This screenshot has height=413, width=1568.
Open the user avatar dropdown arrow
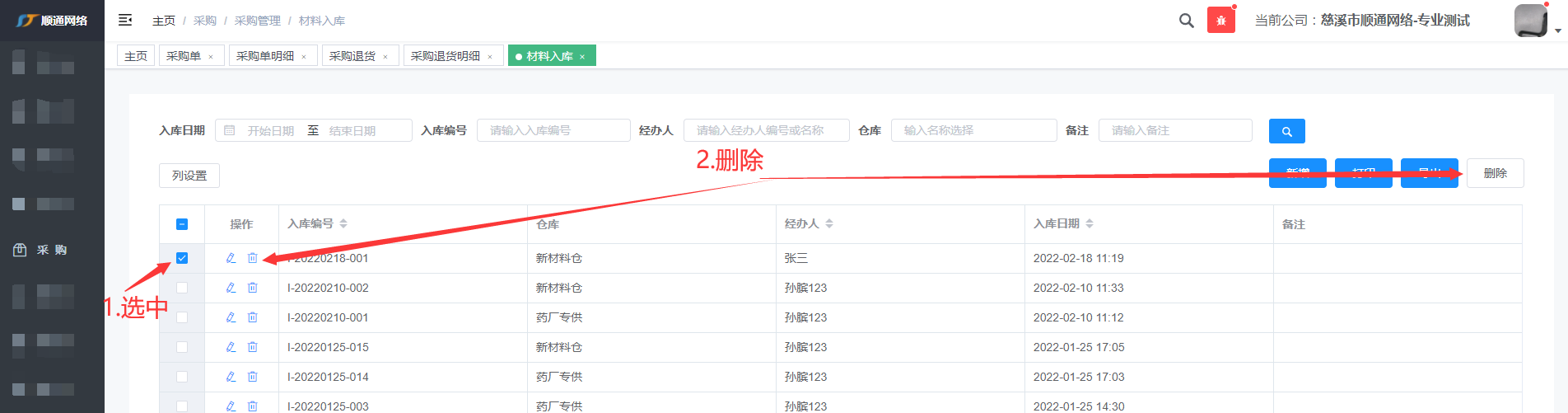1557,31
